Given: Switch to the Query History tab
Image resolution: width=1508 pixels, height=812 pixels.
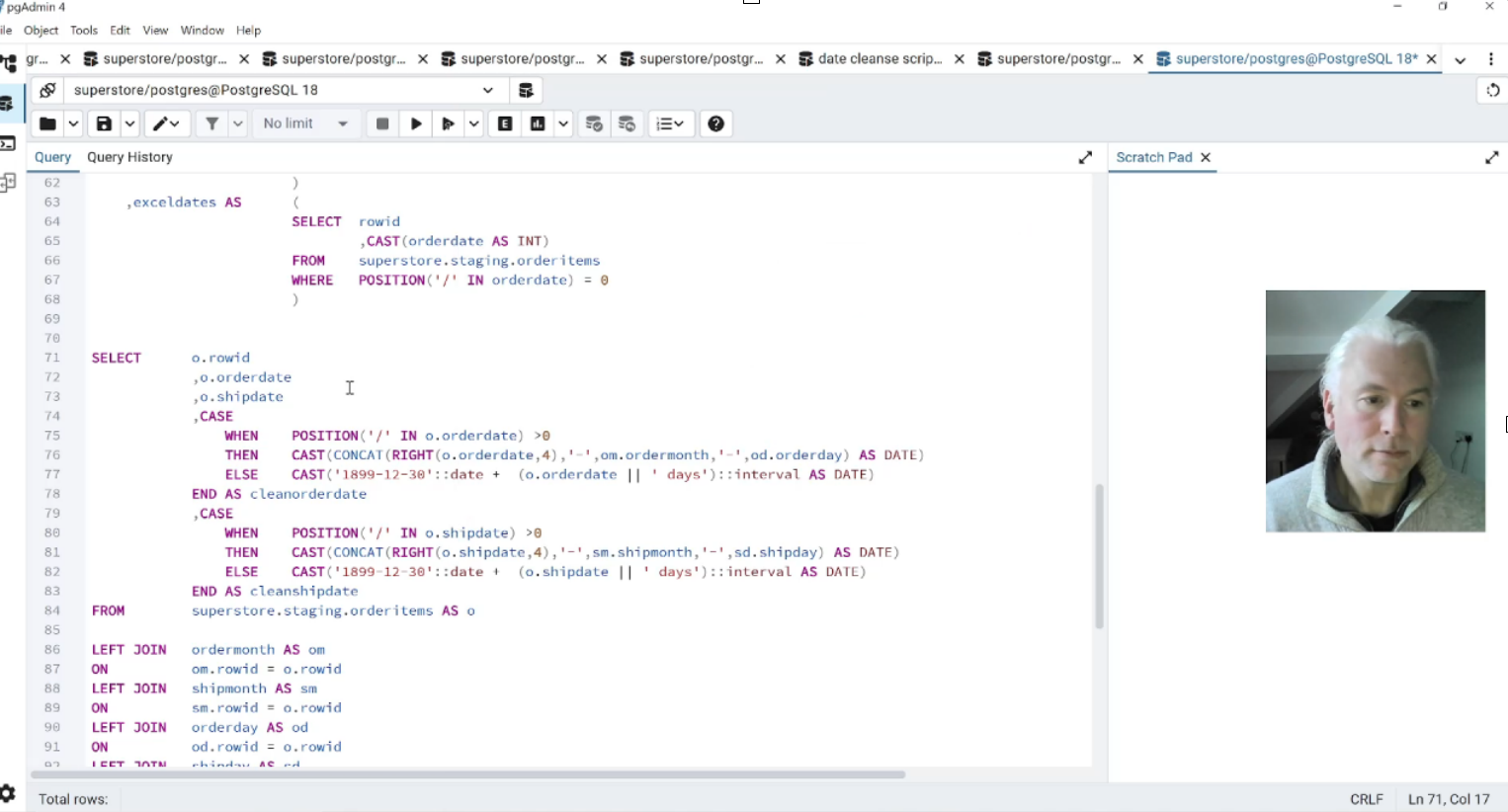Looking at the screenshot, I should [x=129, y=157].
